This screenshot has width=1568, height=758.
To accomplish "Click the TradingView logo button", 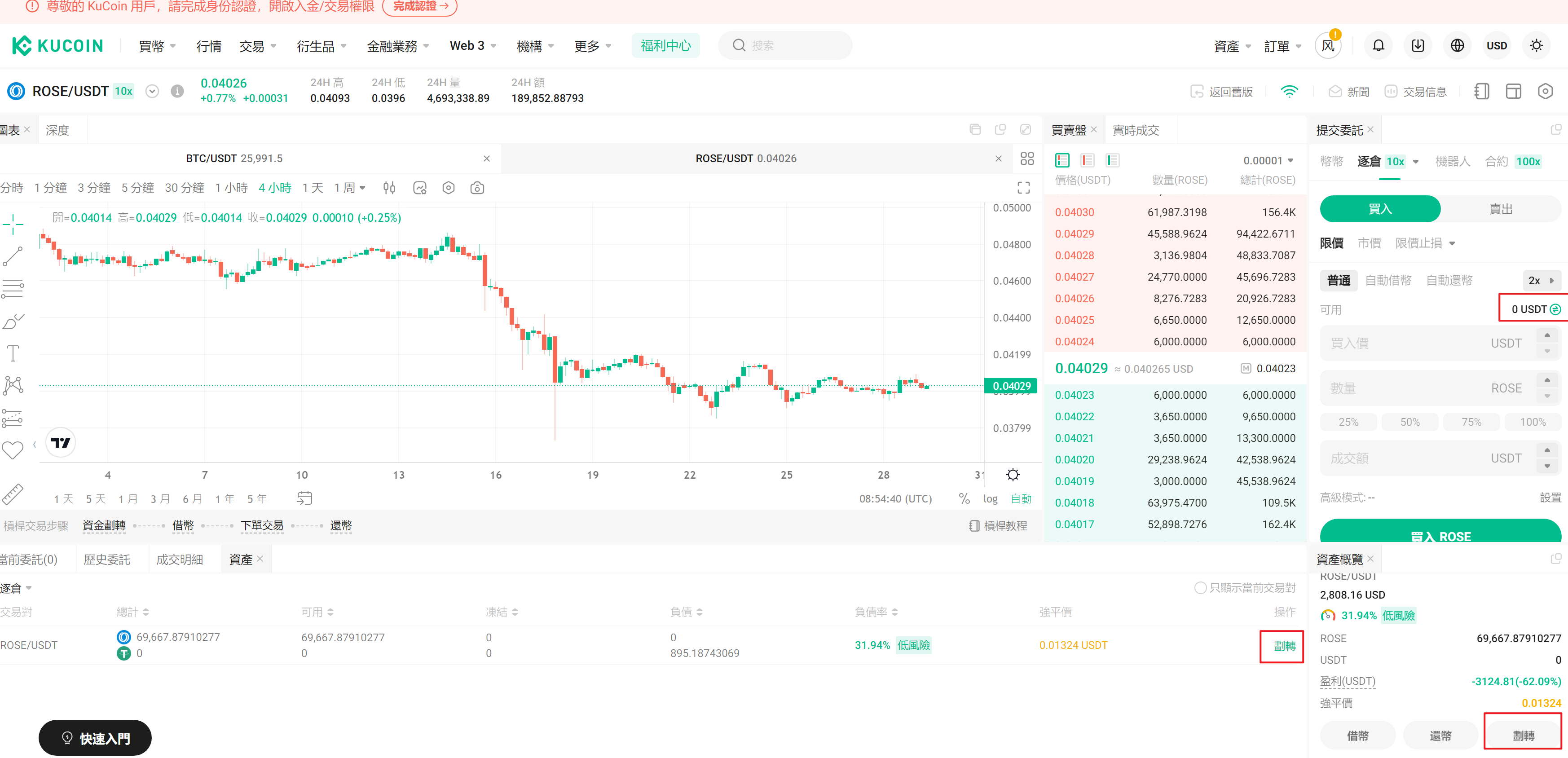I will coord(60,443).
